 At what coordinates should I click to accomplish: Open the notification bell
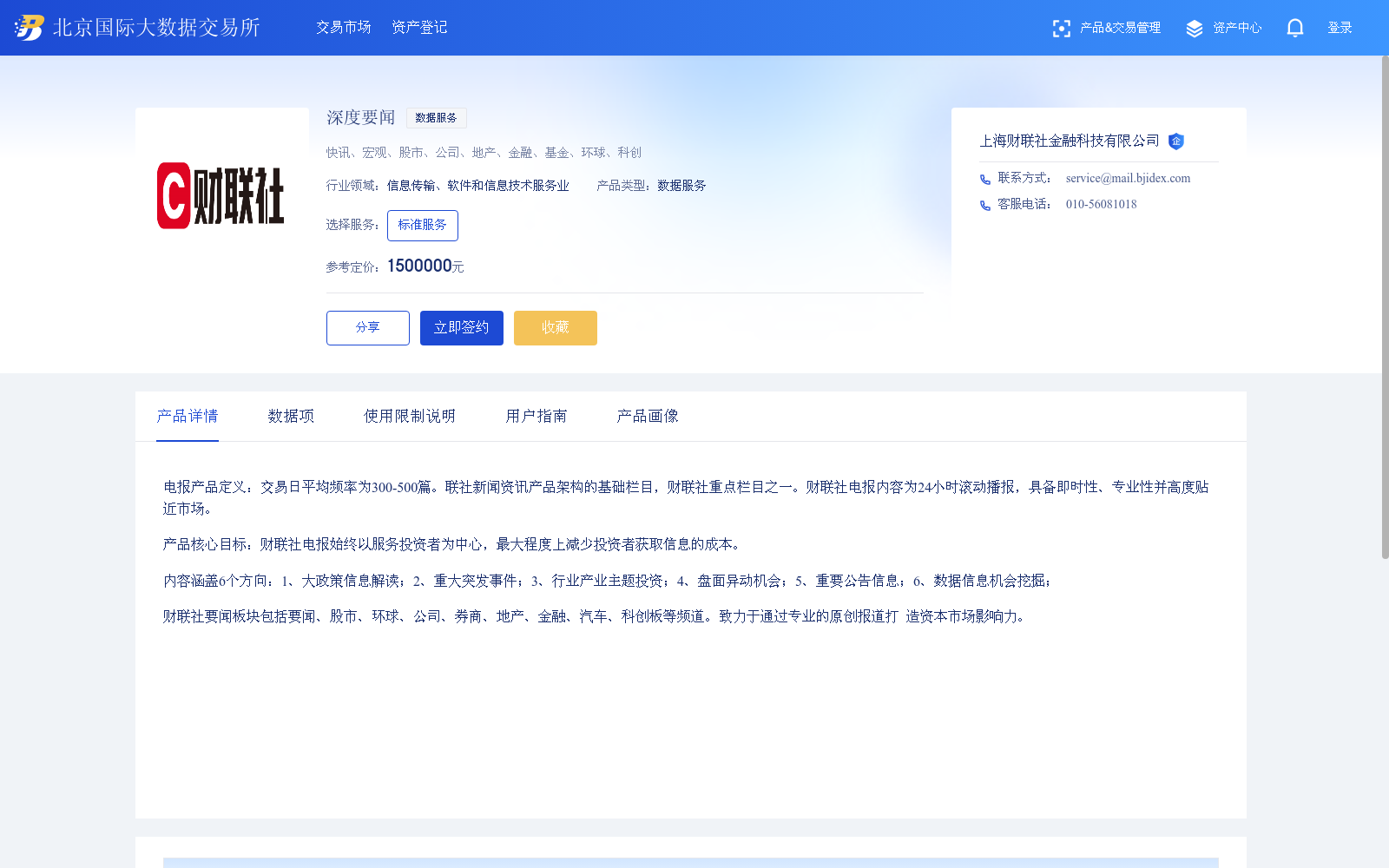coord(1295,29)
